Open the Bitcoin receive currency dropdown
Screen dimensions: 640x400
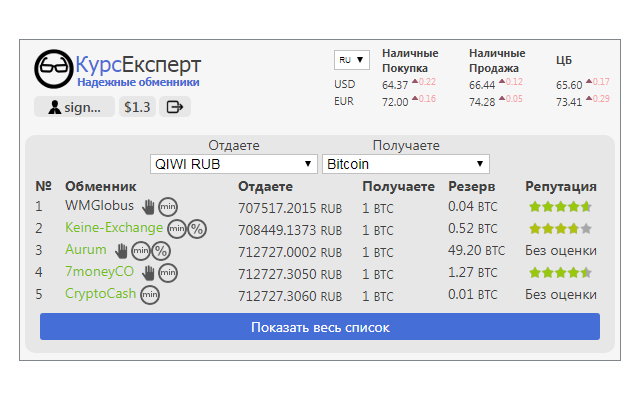406,164
